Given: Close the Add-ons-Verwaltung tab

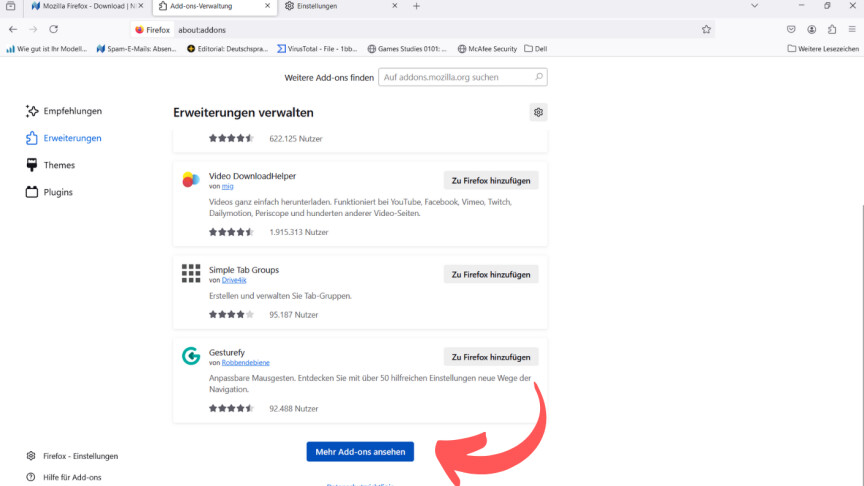Looking at the screenshot, I should pyautogui.click(x=268, y=6).
